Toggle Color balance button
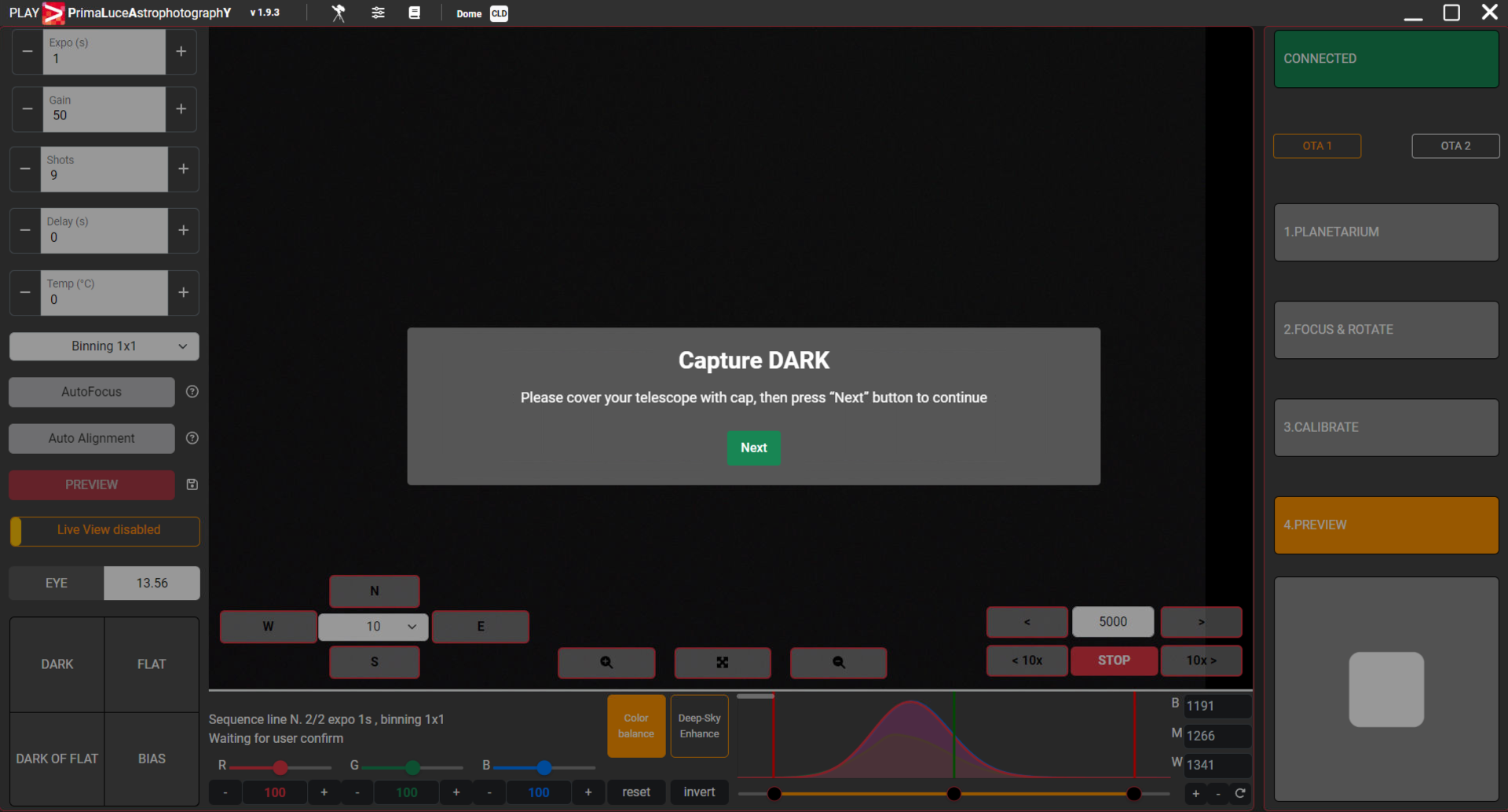The width and height of the screenshot is (1508, 812). [x=636, y=726]
